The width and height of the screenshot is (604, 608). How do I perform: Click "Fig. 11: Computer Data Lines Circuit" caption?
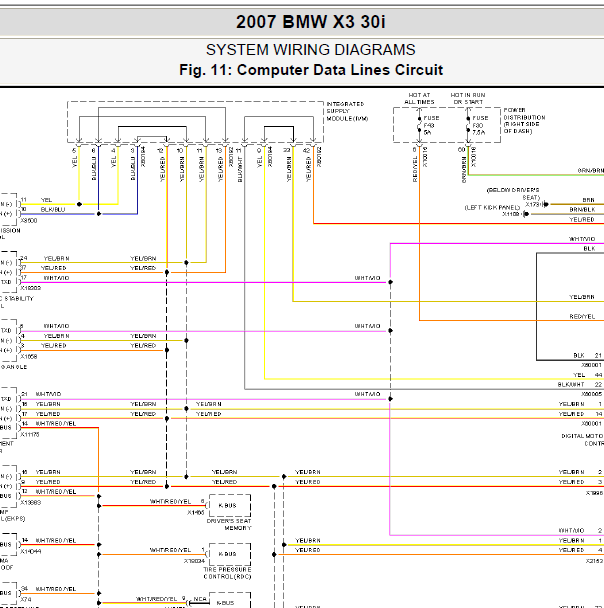[311, 70]
